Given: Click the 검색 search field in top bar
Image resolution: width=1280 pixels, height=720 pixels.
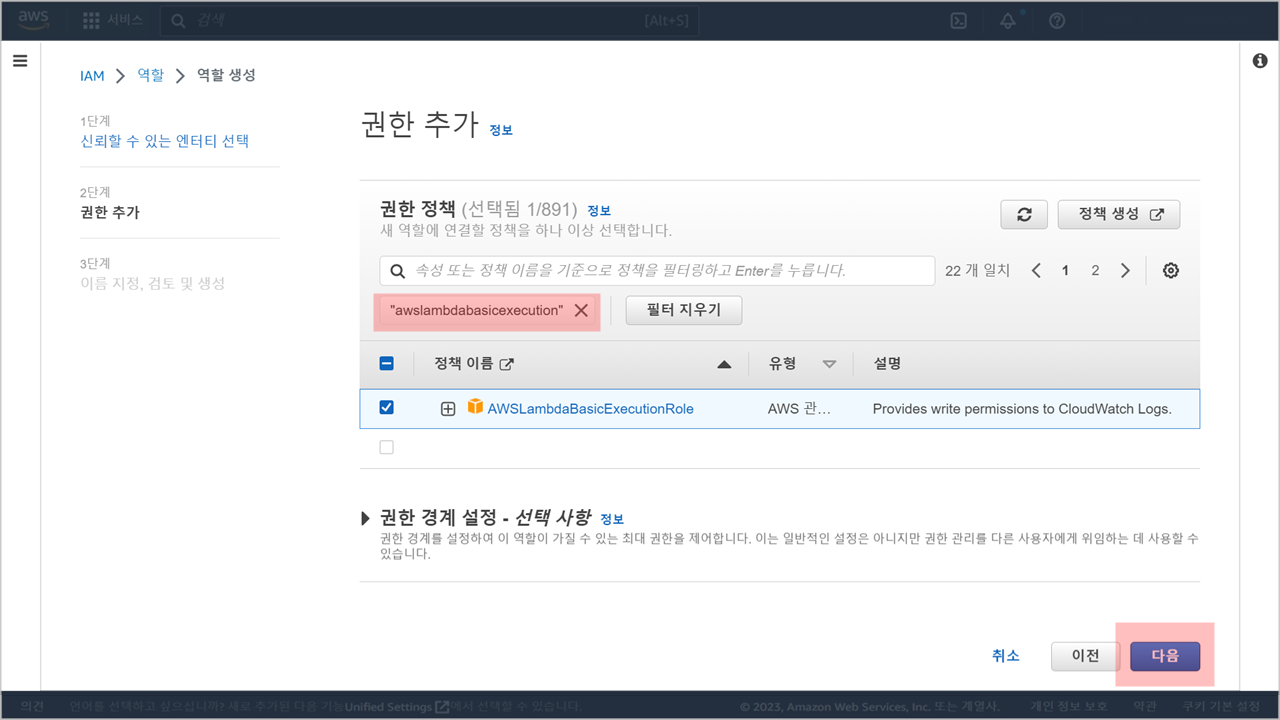Looking at the screenshot, I should (x=430, y=20).
